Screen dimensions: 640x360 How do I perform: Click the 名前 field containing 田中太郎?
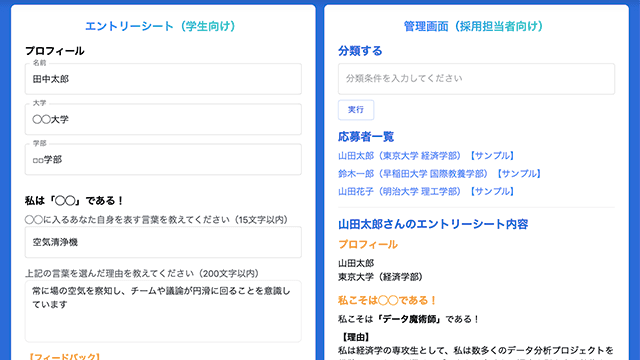point(163,79)
